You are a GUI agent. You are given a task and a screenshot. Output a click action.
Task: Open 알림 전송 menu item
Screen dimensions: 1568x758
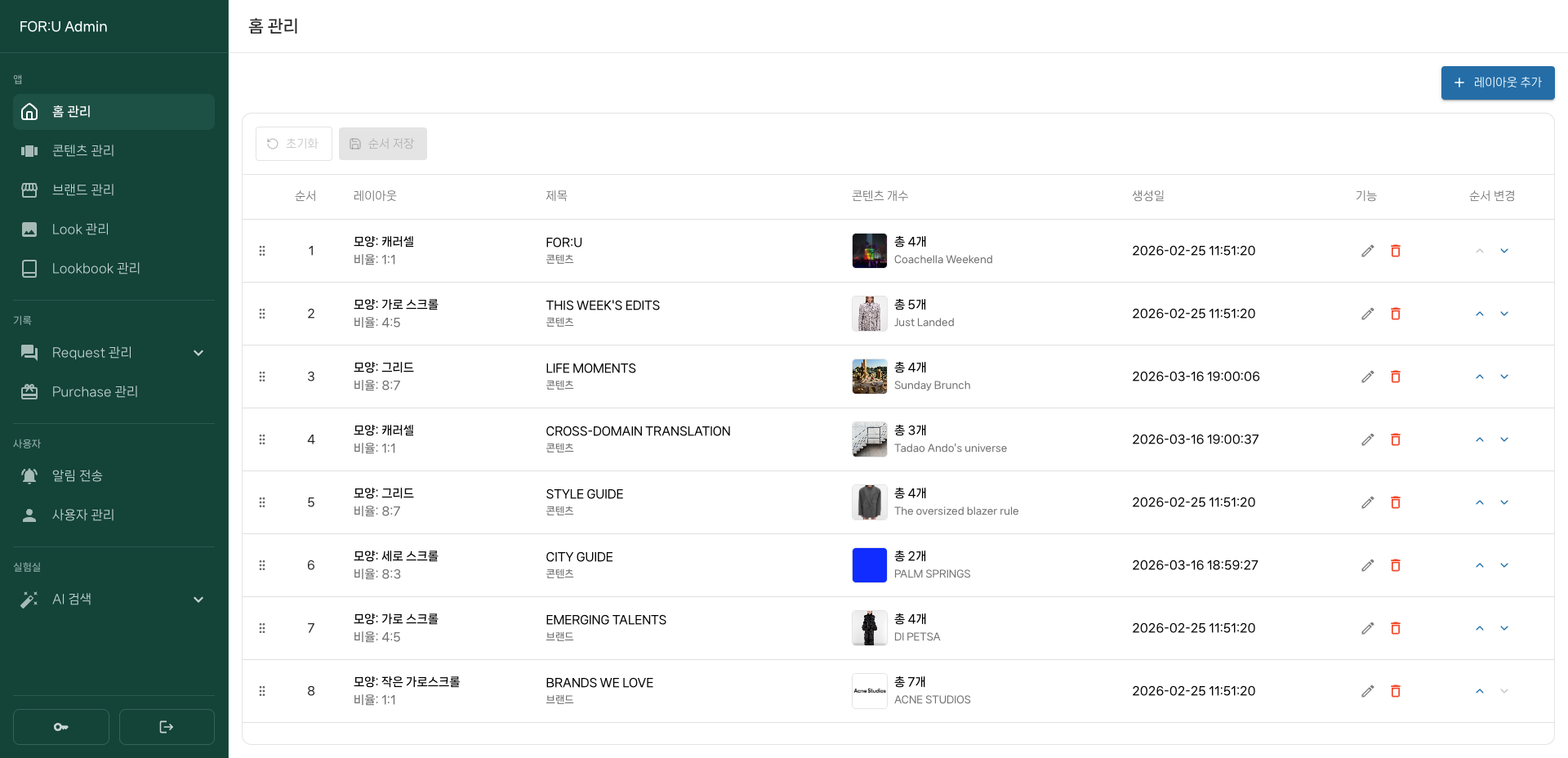[x=77, y=475]
